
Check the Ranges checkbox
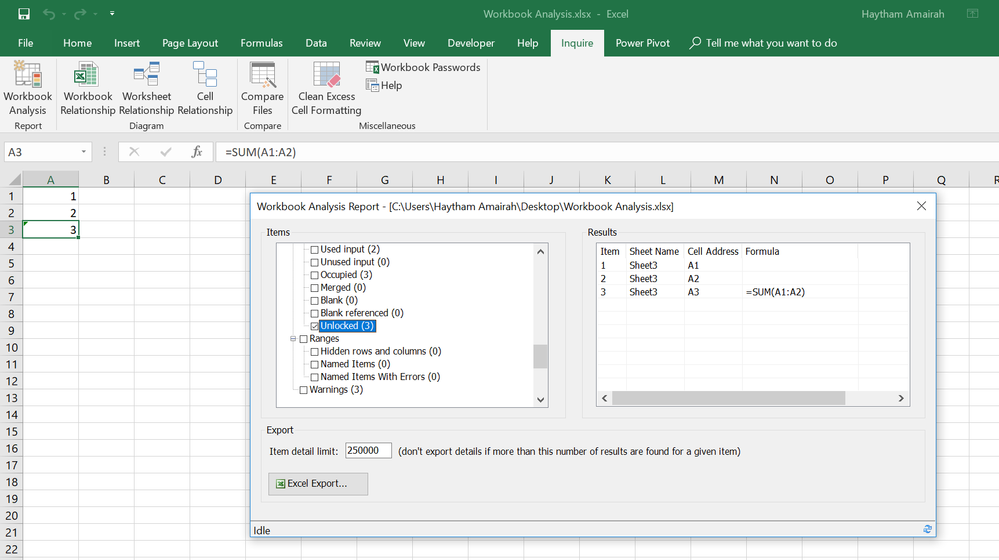coord(303,339)
